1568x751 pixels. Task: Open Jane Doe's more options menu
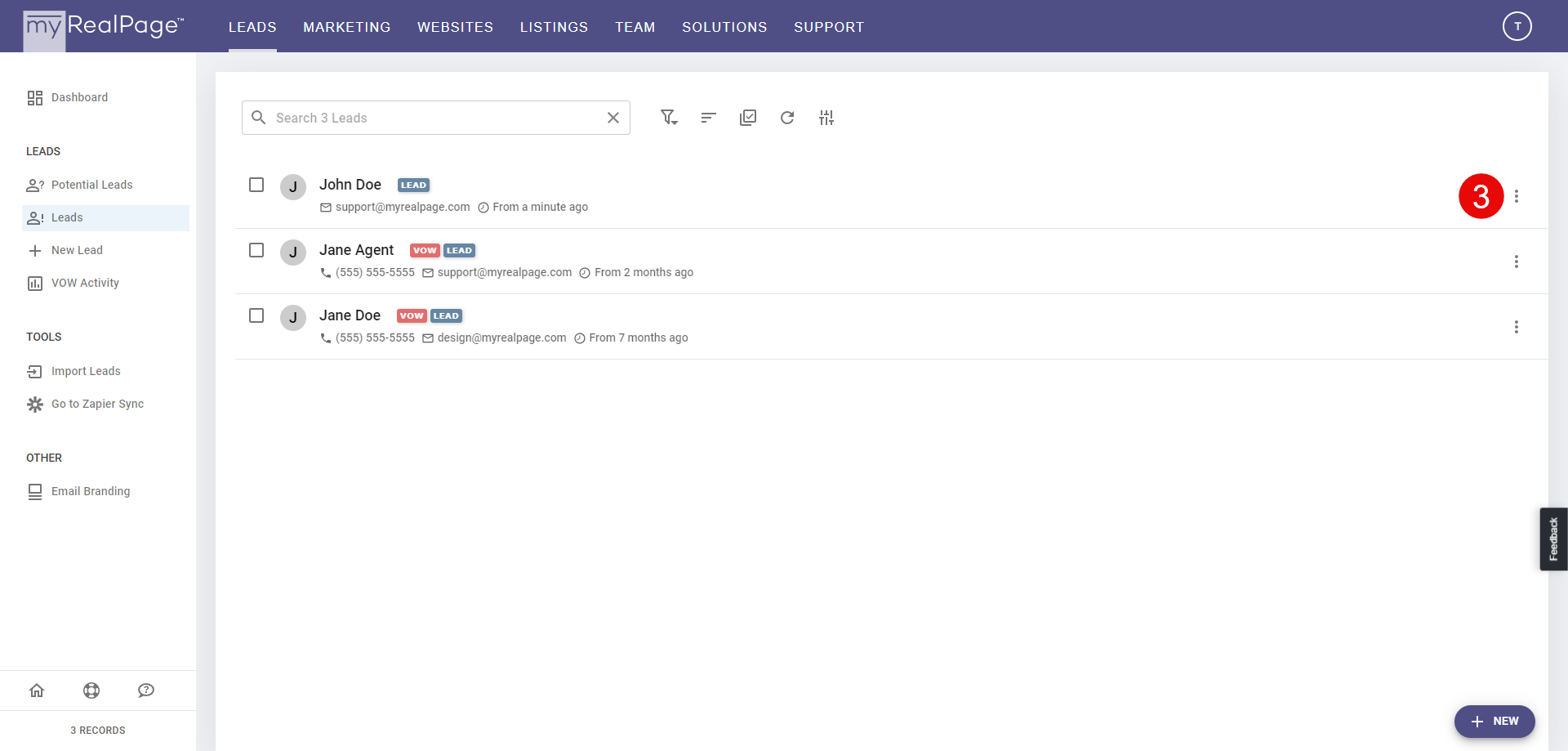pos(1517,327)
